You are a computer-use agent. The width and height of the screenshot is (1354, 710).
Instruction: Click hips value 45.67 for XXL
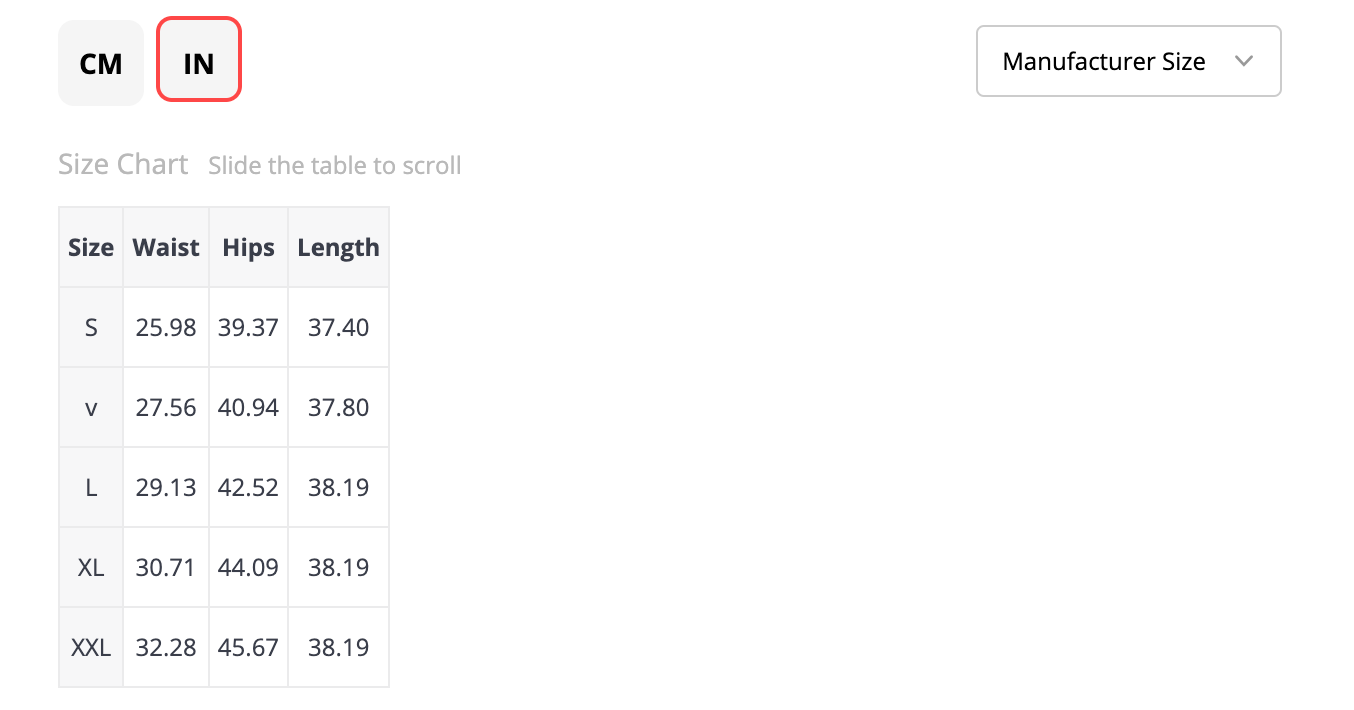(x=248, y=647)
